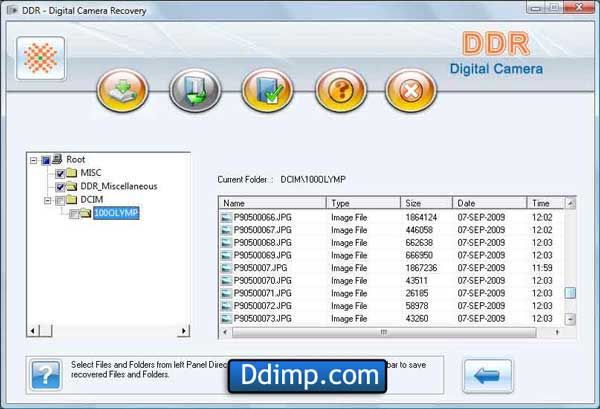Uncheck the DDR_Miscellaneous checkbox
The width and height of the screenshot is (600, 409).
point(60,187)
